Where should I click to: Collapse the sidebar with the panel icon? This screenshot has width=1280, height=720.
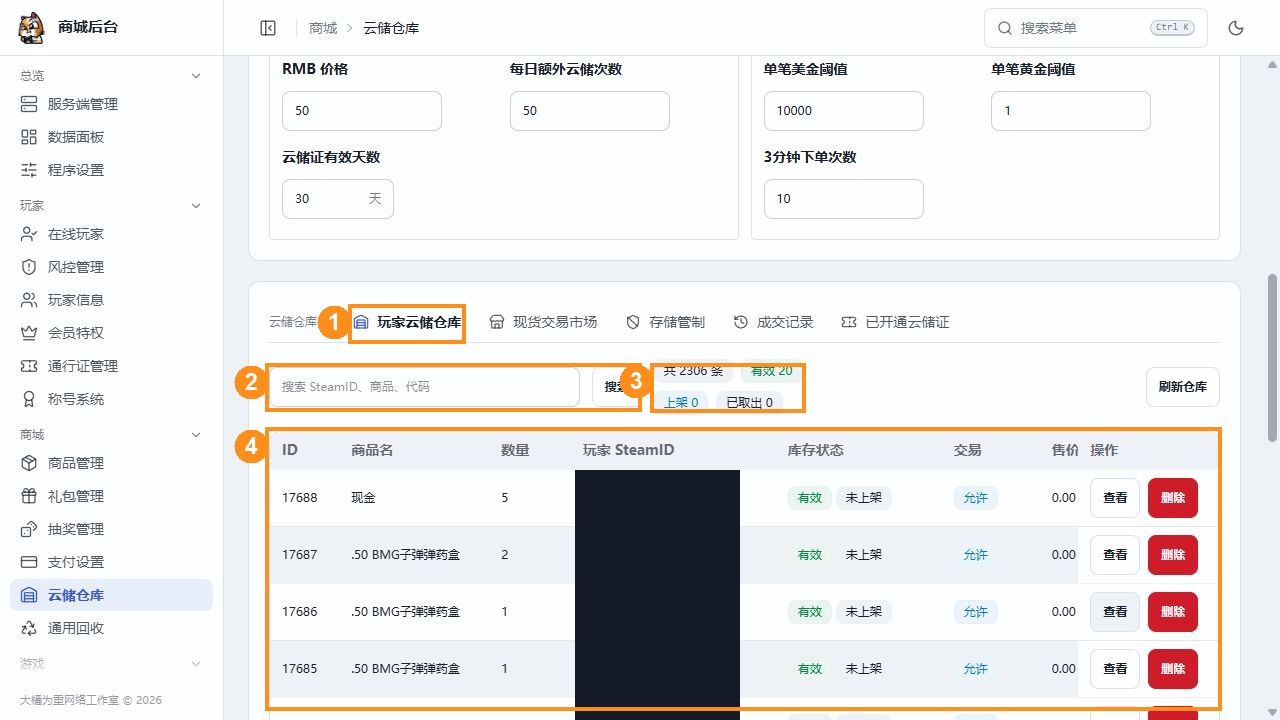tap(268, 28)
